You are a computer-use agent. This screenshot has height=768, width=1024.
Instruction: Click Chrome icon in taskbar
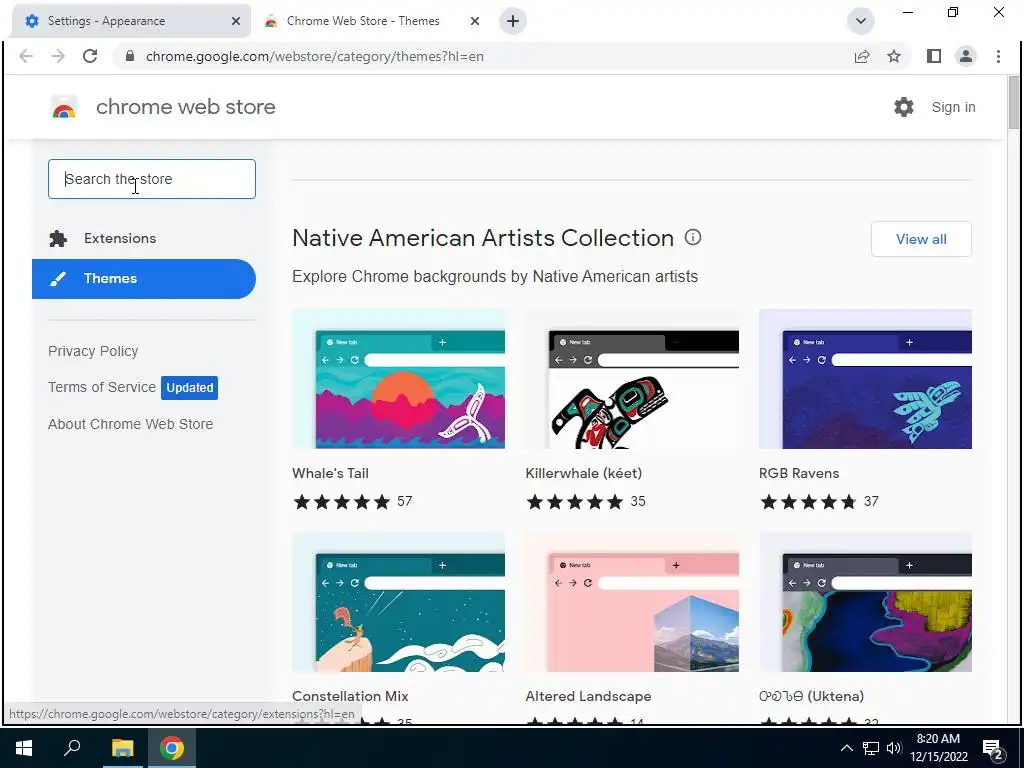pos(172,748)
